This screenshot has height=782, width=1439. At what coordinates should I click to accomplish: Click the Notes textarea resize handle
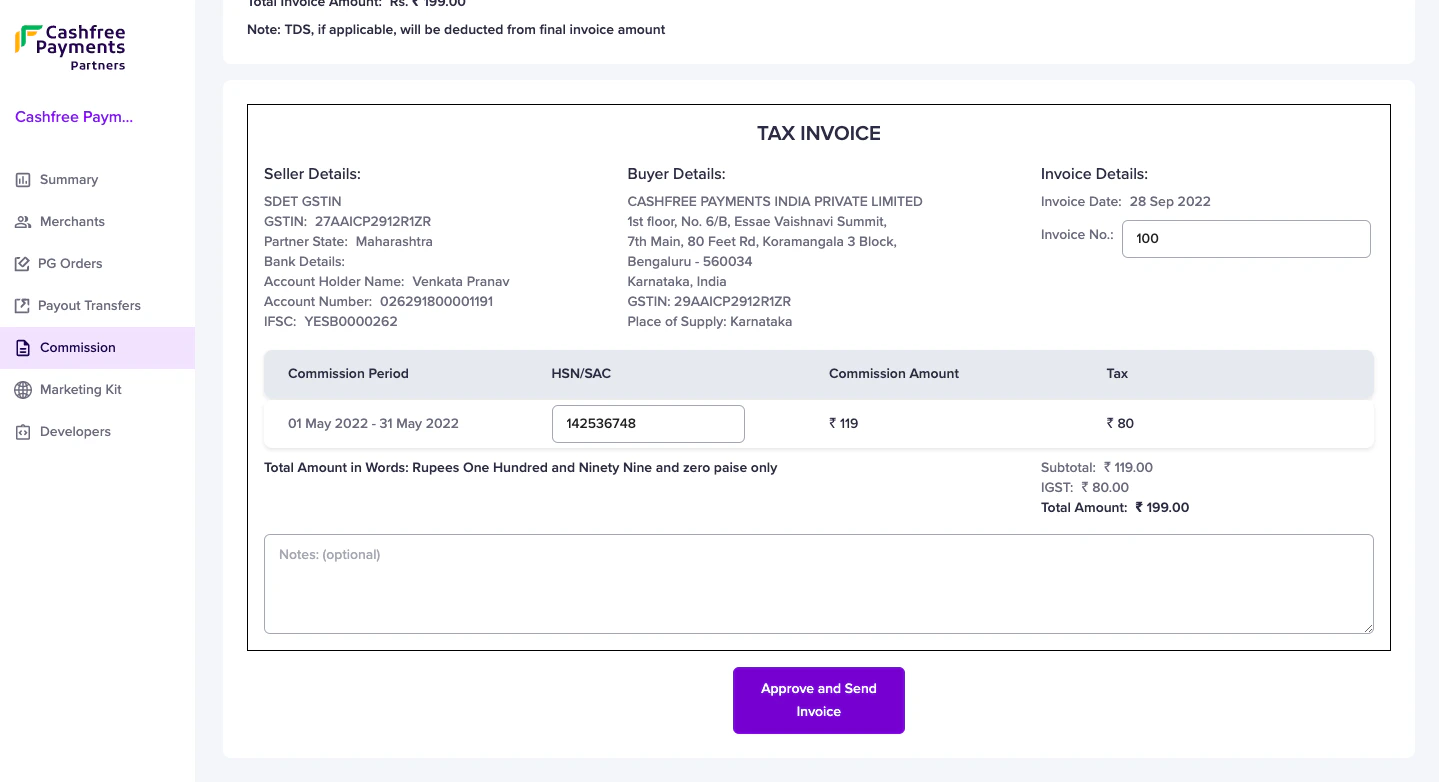point(1368,628)
